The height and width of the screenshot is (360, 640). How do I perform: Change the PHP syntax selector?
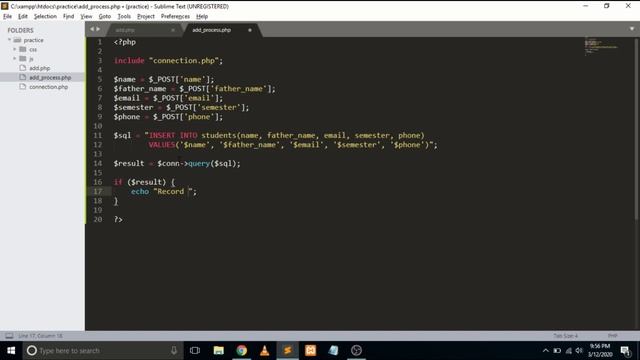[x=612, y=336]
